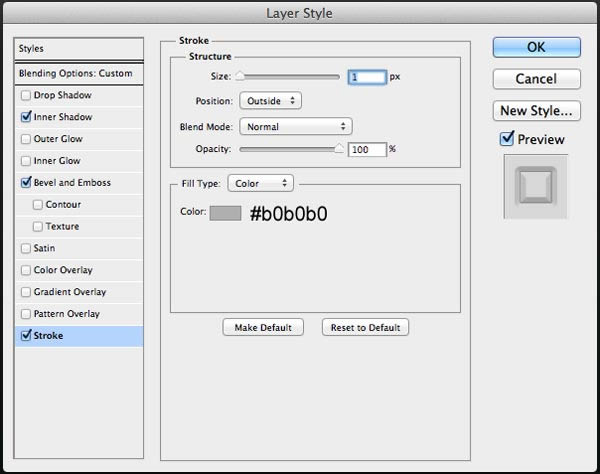Open the Position dropdown set to Outside
The image size is (600, 474).
tap(271, 101)
